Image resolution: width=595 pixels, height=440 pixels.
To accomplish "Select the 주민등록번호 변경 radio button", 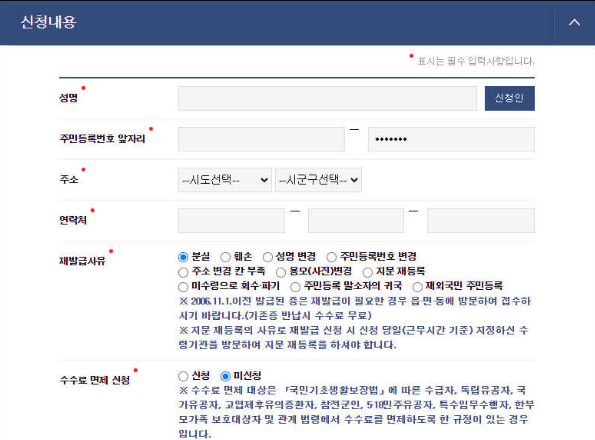I will tap(331, 257).
